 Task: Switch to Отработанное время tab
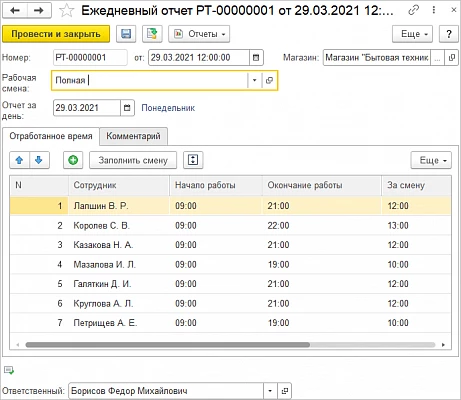(x=51, y=136)
